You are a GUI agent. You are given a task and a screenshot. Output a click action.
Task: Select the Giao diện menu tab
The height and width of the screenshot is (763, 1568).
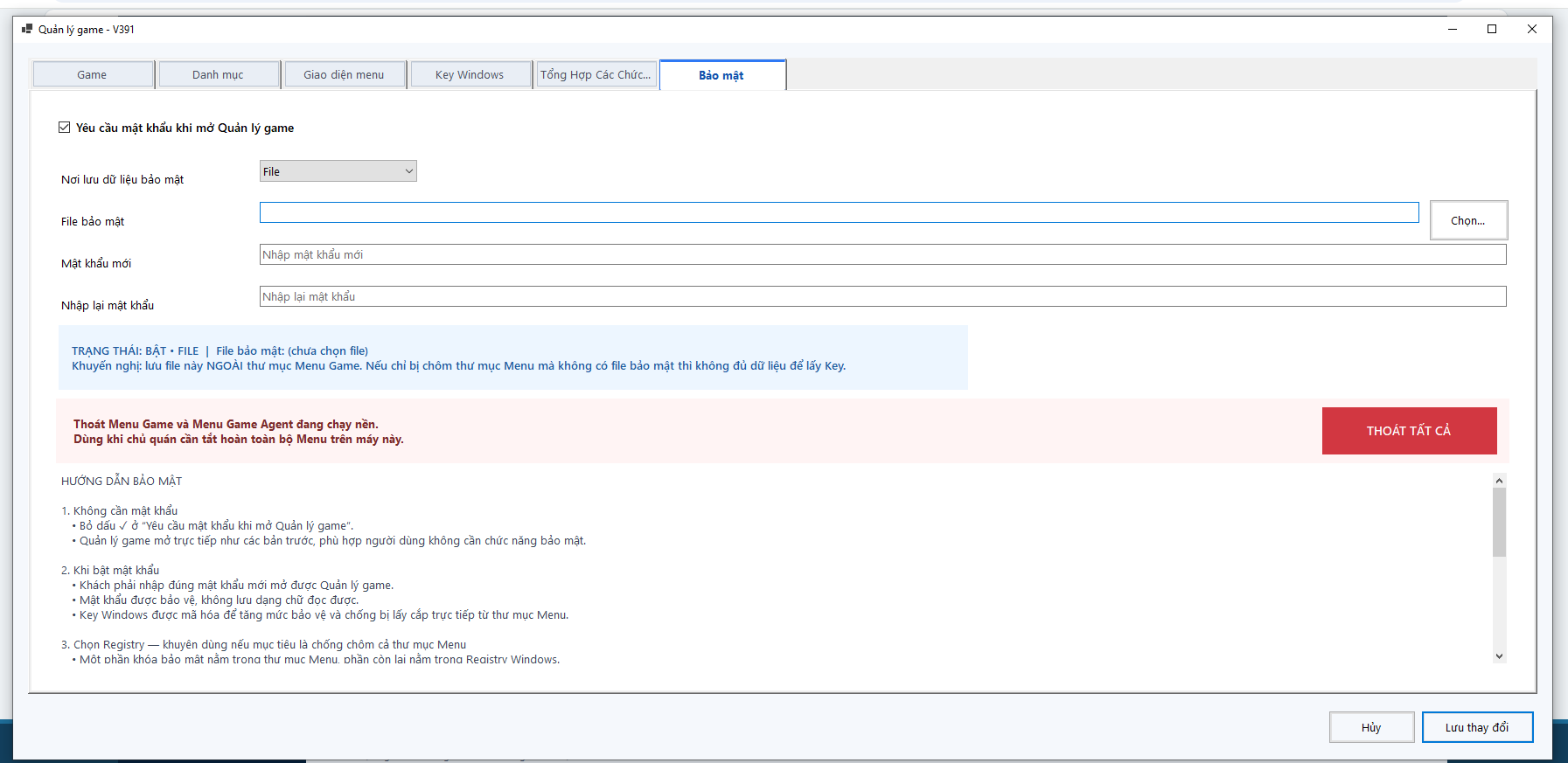[x=345, y=75]
